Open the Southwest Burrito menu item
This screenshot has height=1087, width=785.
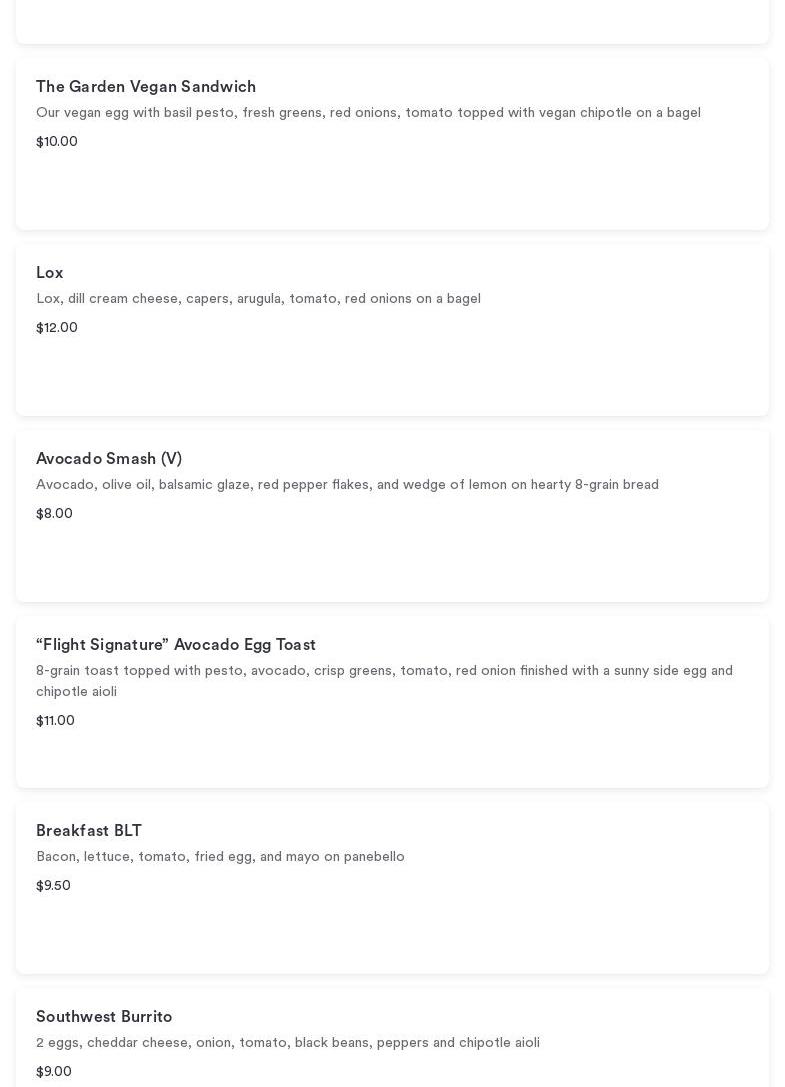104,1017
